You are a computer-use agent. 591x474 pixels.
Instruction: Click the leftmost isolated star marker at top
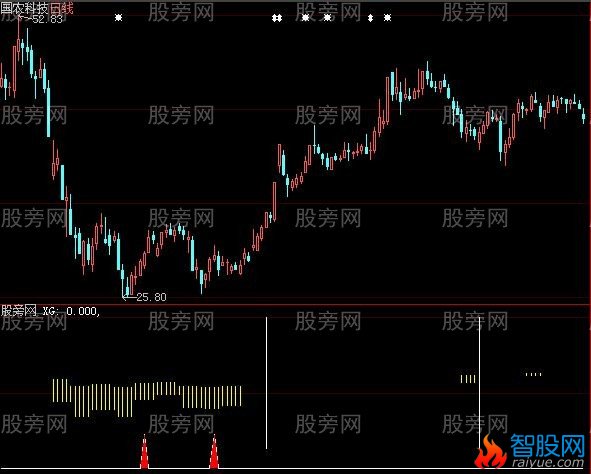(x=118, y=17)
